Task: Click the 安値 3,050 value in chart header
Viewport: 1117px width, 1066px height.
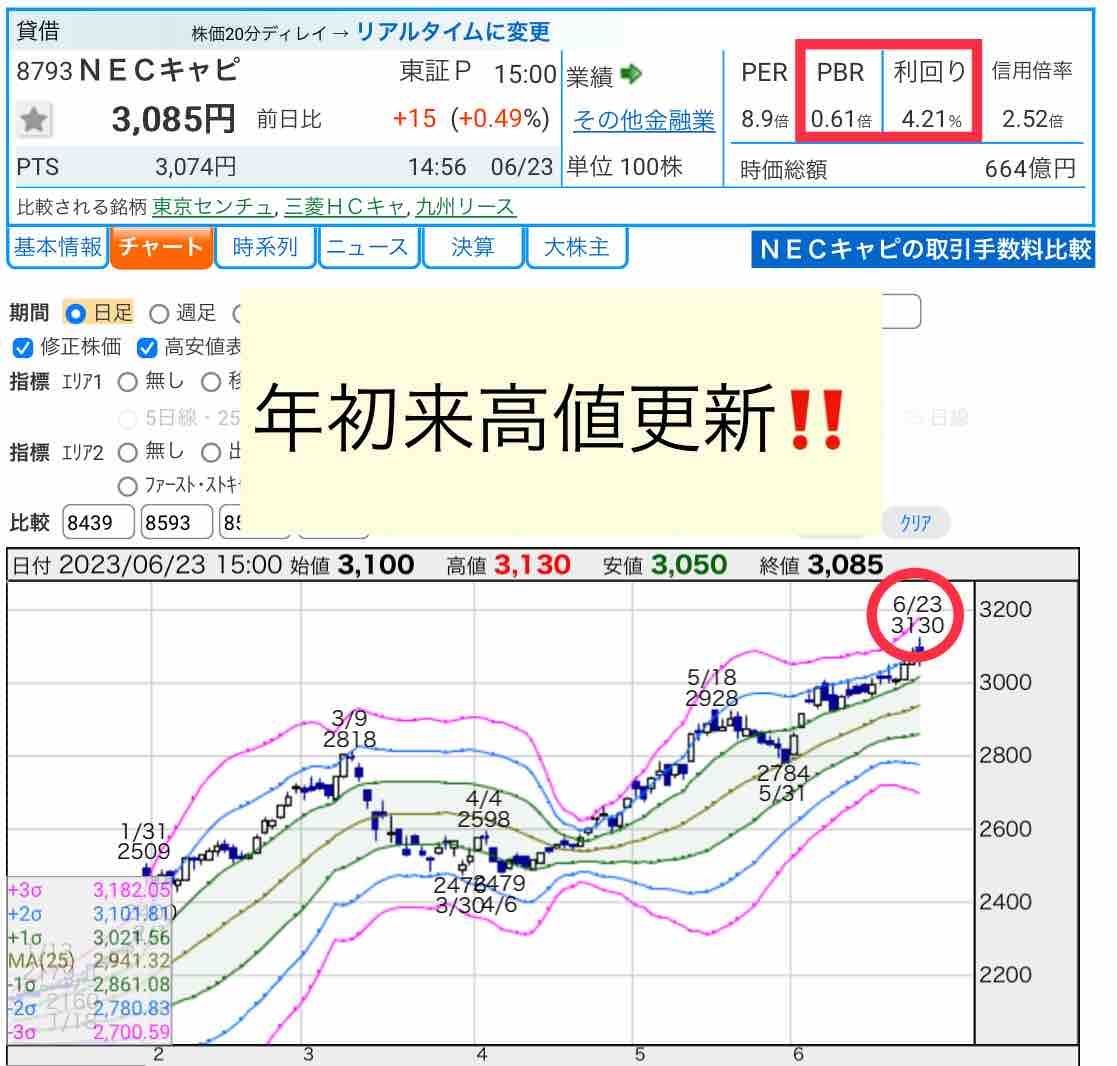Action: coord(689,565)
